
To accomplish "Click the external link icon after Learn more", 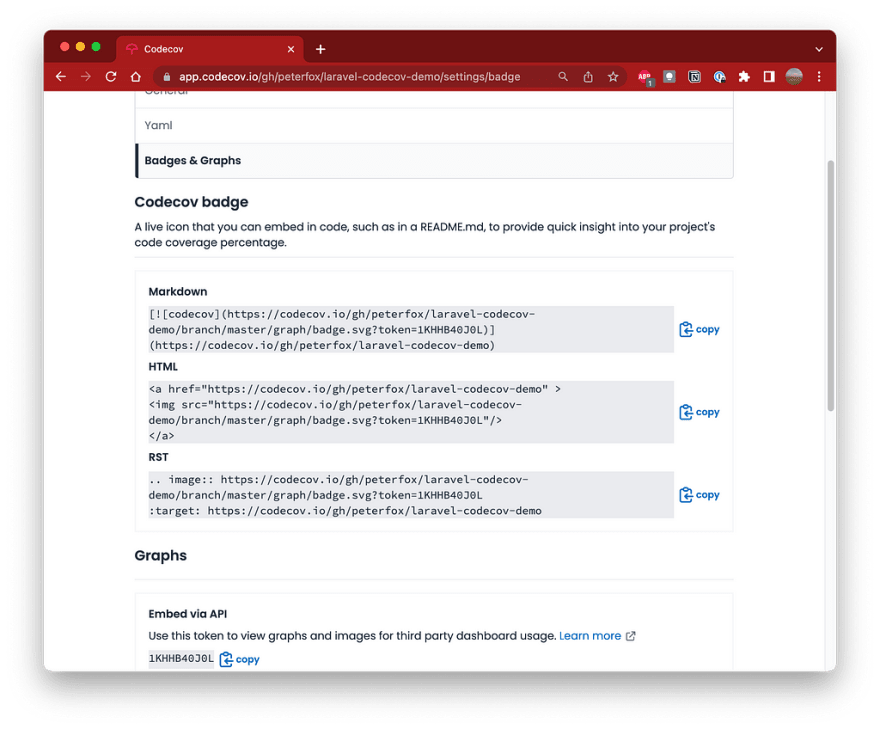I will [x=631, y=636].
